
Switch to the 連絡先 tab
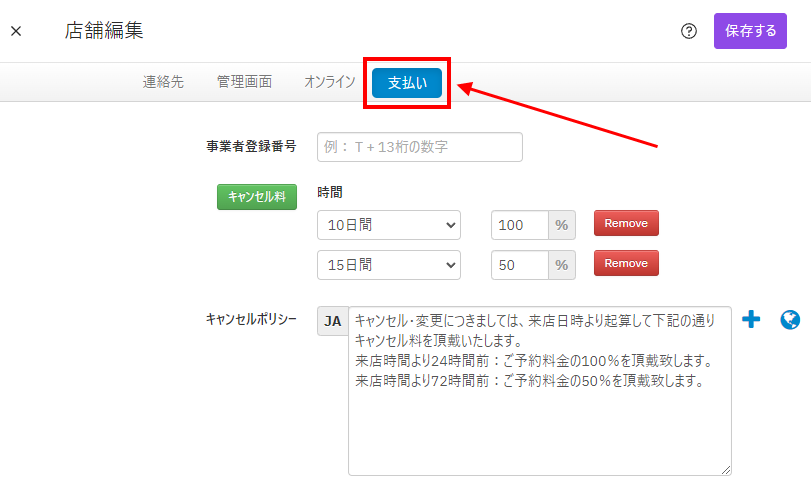163,83
